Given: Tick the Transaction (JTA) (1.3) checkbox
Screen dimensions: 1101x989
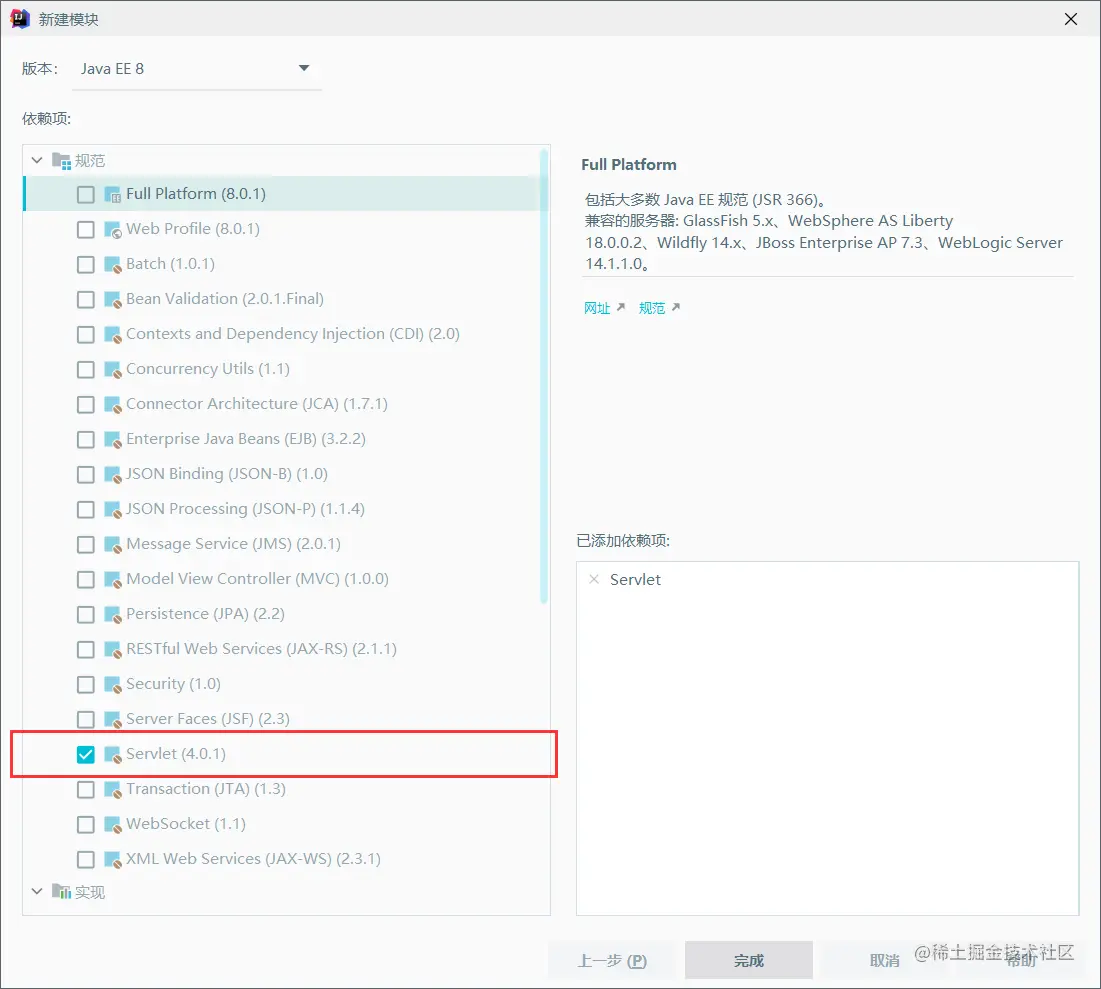Looking at the screenshot, I should point(86,790).
